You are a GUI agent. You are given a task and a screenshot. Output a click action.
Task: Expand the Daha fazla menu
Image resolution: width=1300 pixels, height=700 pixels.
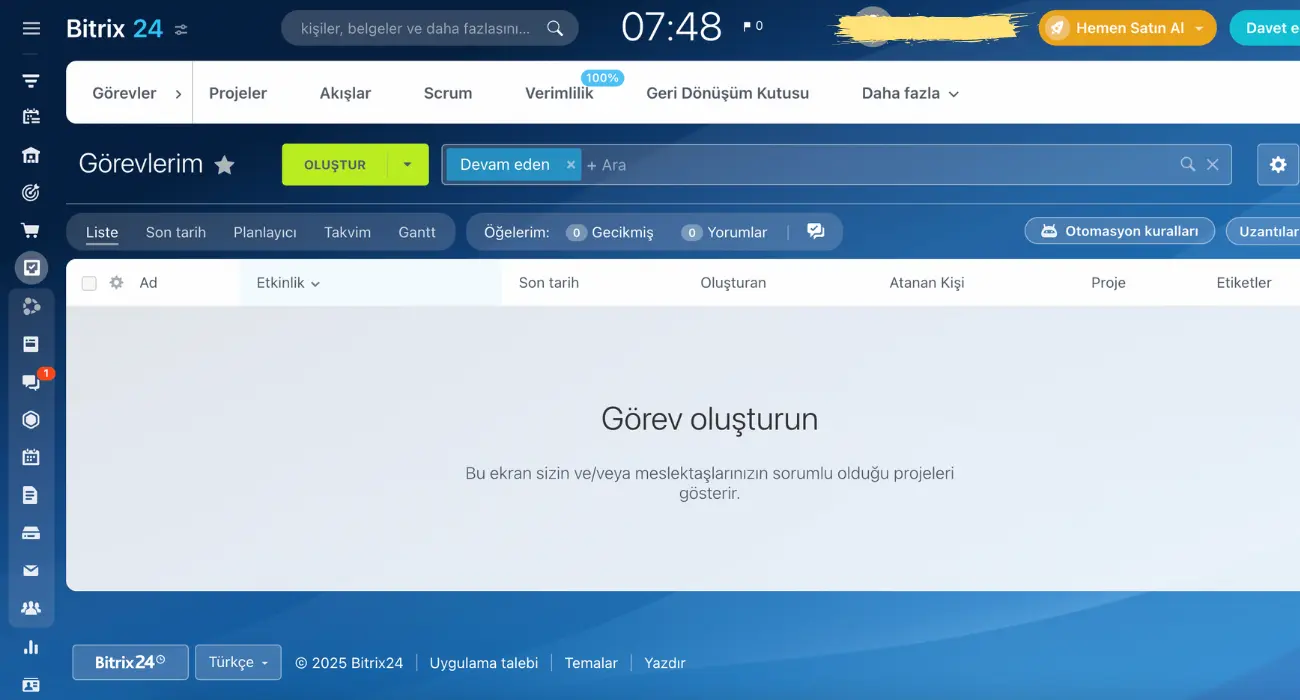click(x=908, y=92)
